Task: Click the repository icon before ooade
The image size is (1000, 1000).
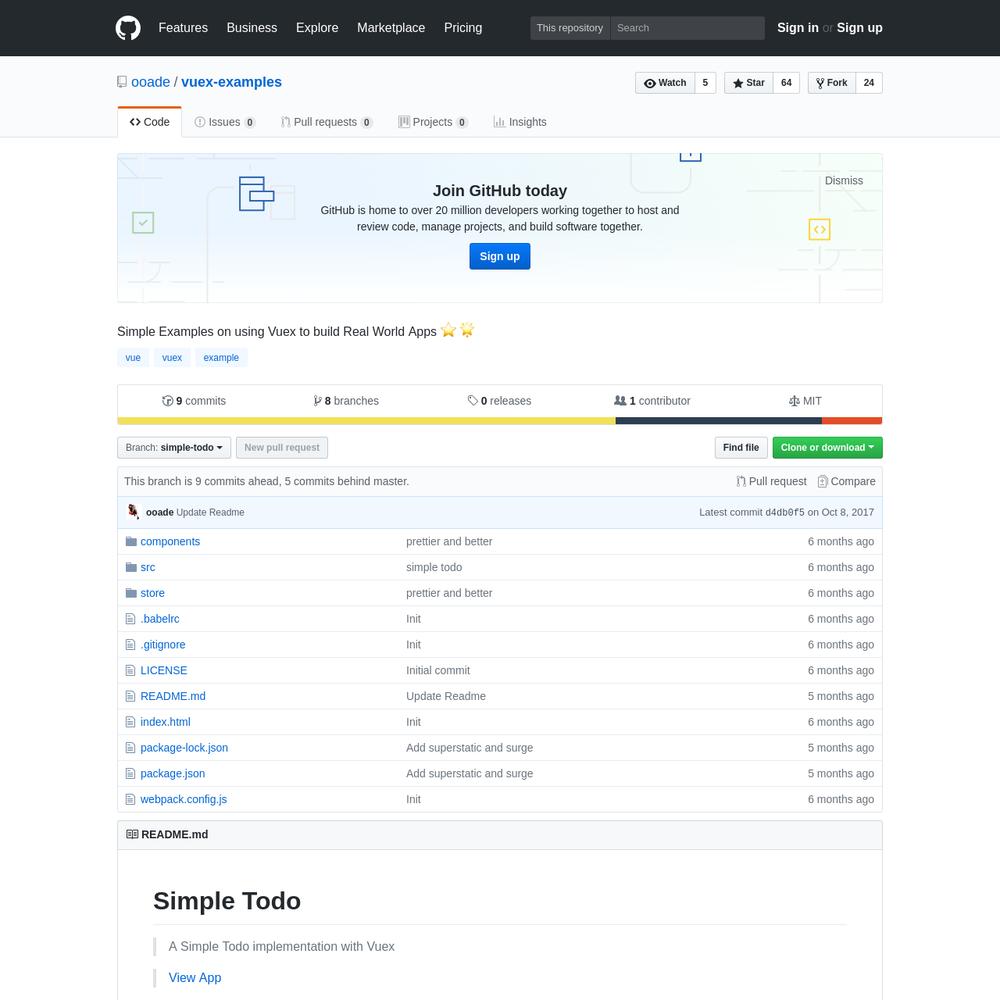Action: pyautogui.click(x=122, y=82)
